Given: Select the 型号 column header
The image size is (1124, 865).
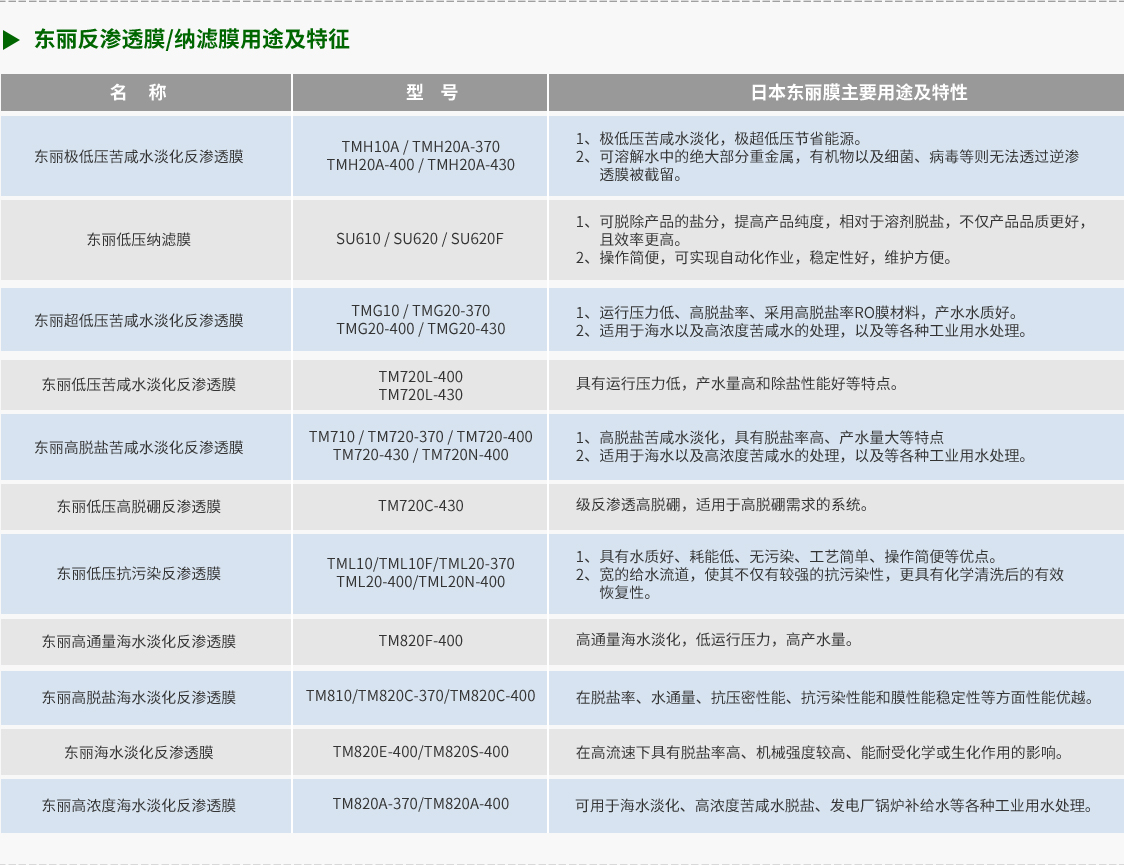Looking at the screenshot, I should point(420,93).
